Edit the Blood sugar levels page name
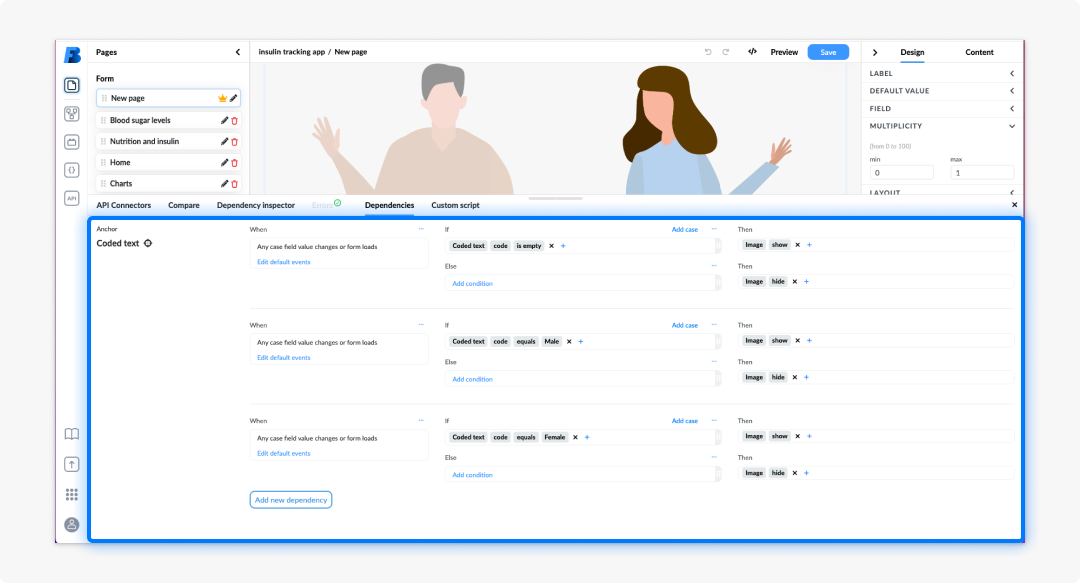 (225, 121)
